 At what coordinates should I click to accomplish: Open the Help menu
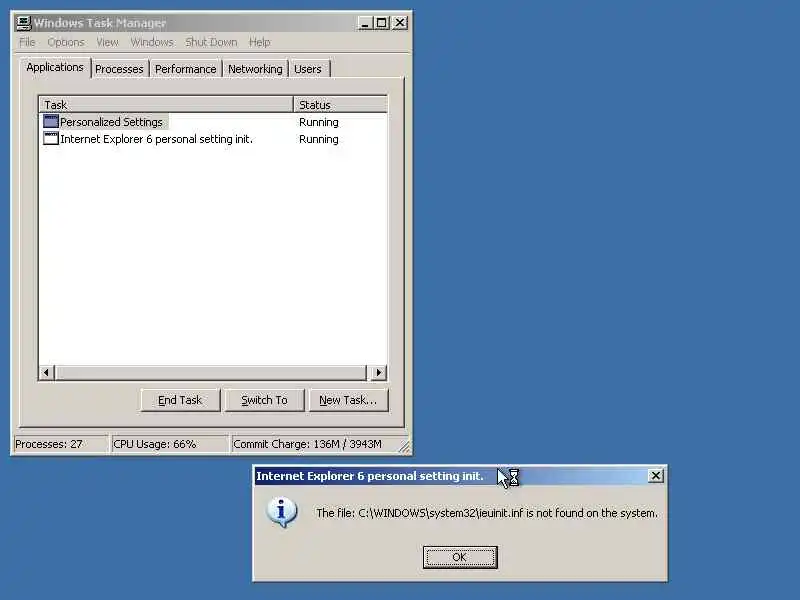pyautogui.click(x=259, y=42)
